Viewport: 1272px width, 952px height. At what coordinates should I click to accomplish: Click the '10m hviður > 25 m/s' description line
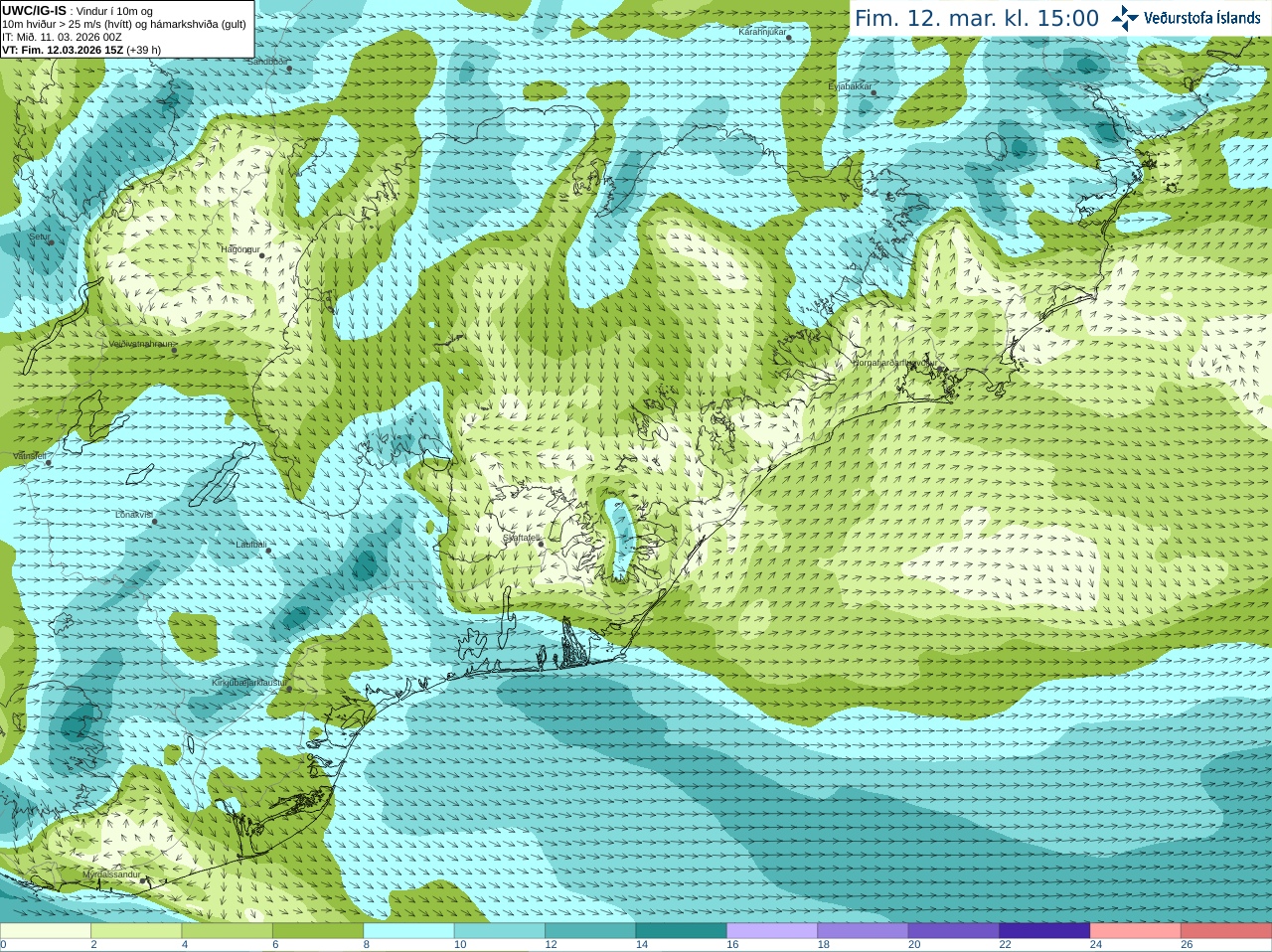point(124,24)
